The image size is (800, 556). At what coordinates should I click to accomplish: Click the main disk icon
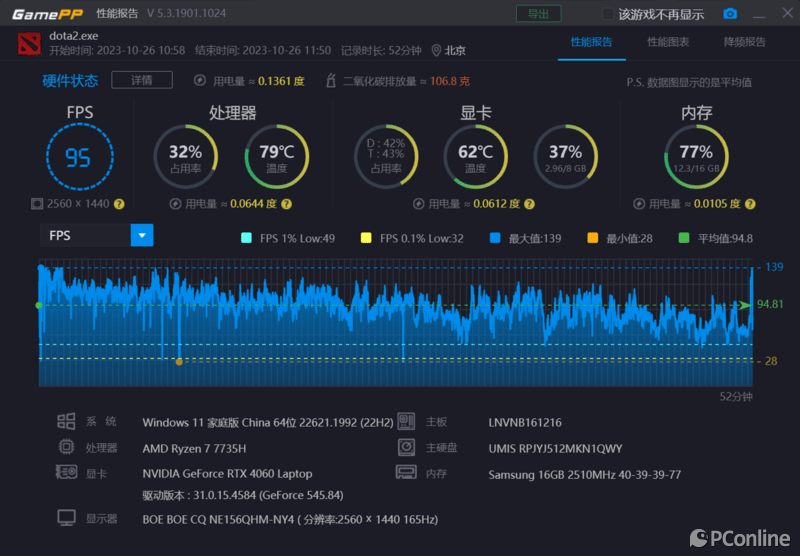coord(407,447)
